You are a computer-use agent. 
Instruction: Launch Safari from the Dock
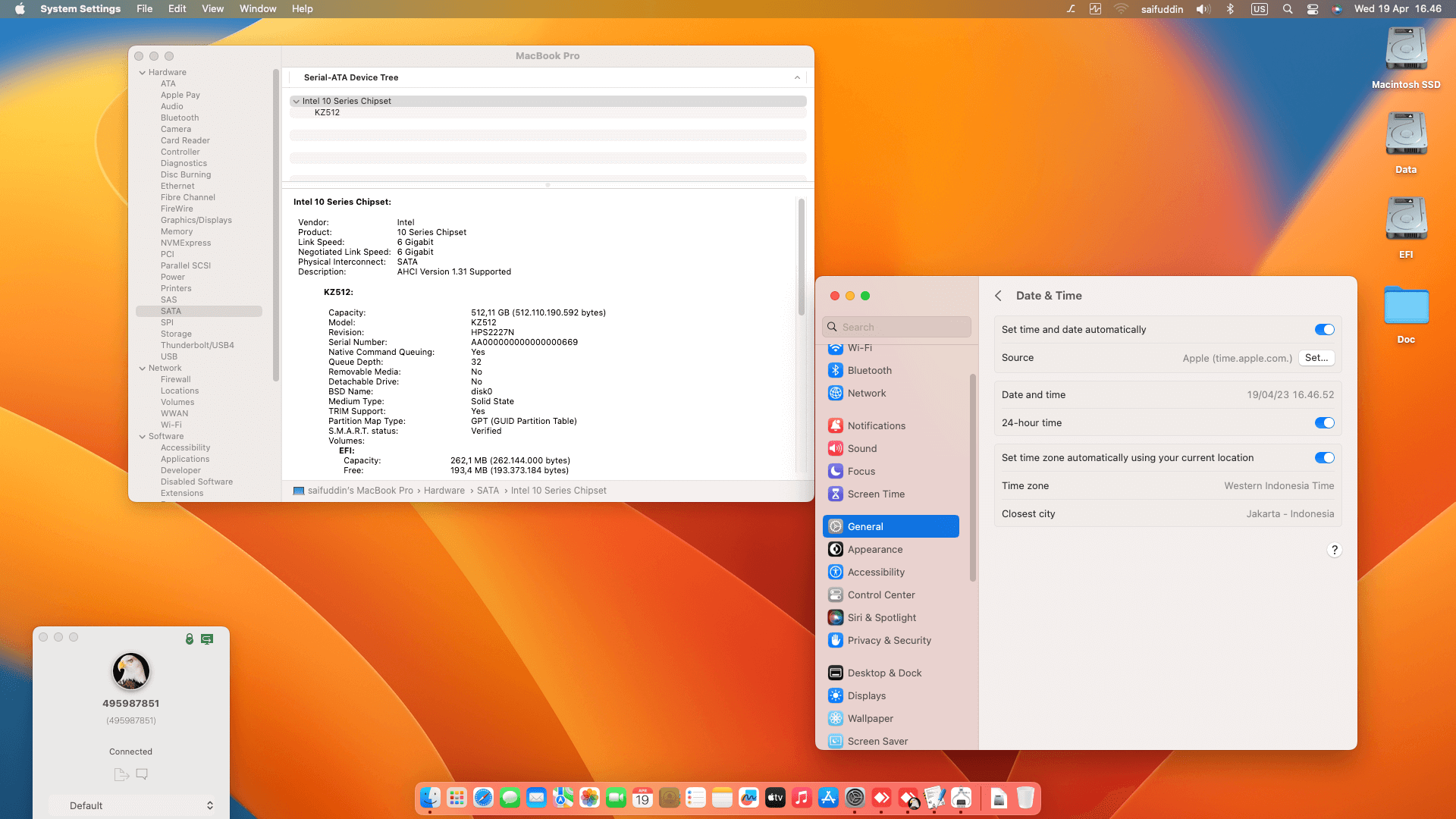[483, 798]
